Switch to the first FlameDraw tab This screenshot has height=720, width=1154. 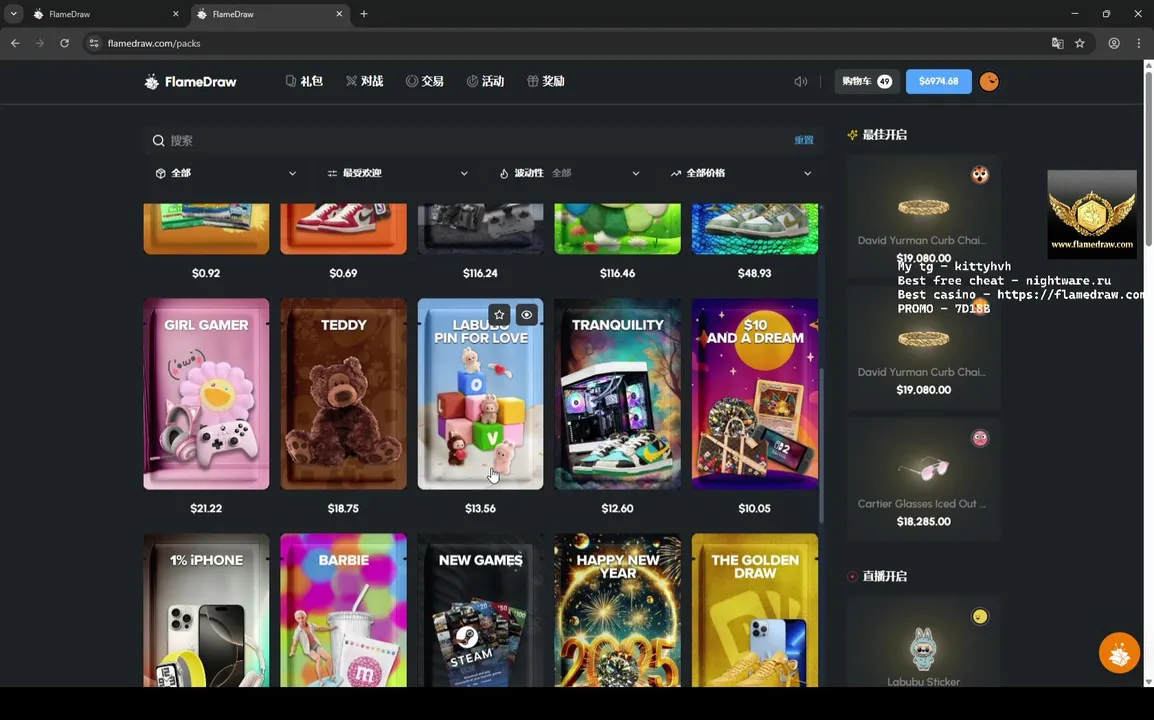(107, 14)
